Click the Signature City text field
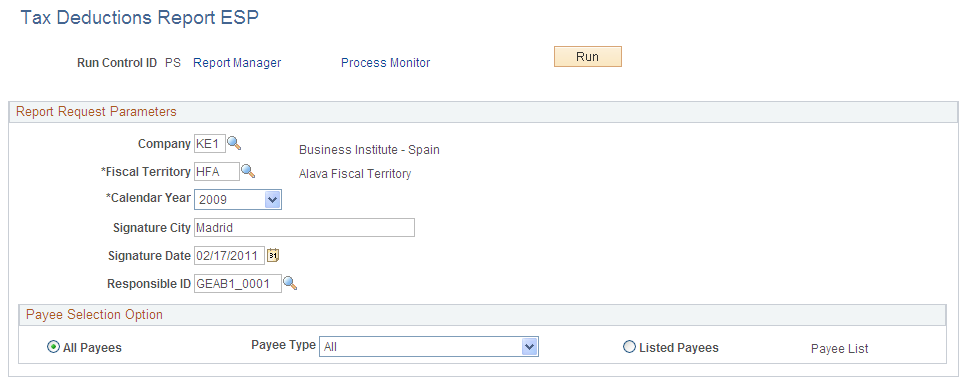The height and width of the screenshot is (385, 969). click(304, 227)
